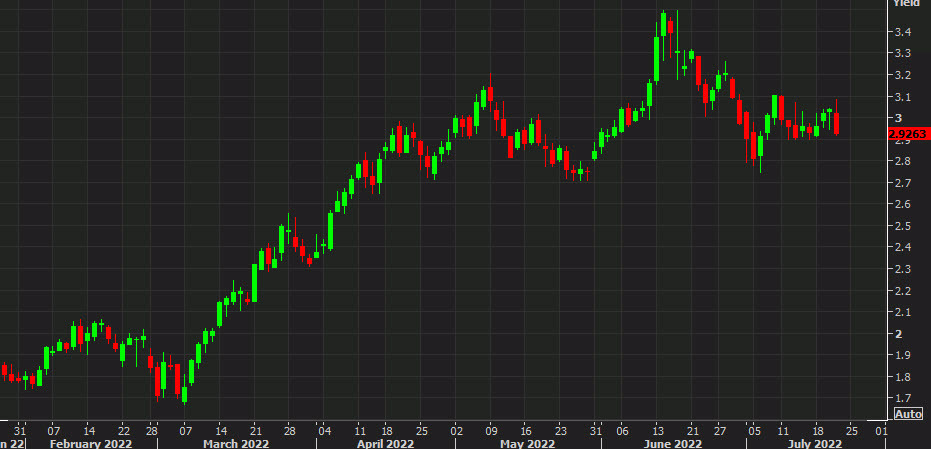Click the Auto scale button
Screen dimensions: 931x449
pyautogui.click(x=908, y=414)
